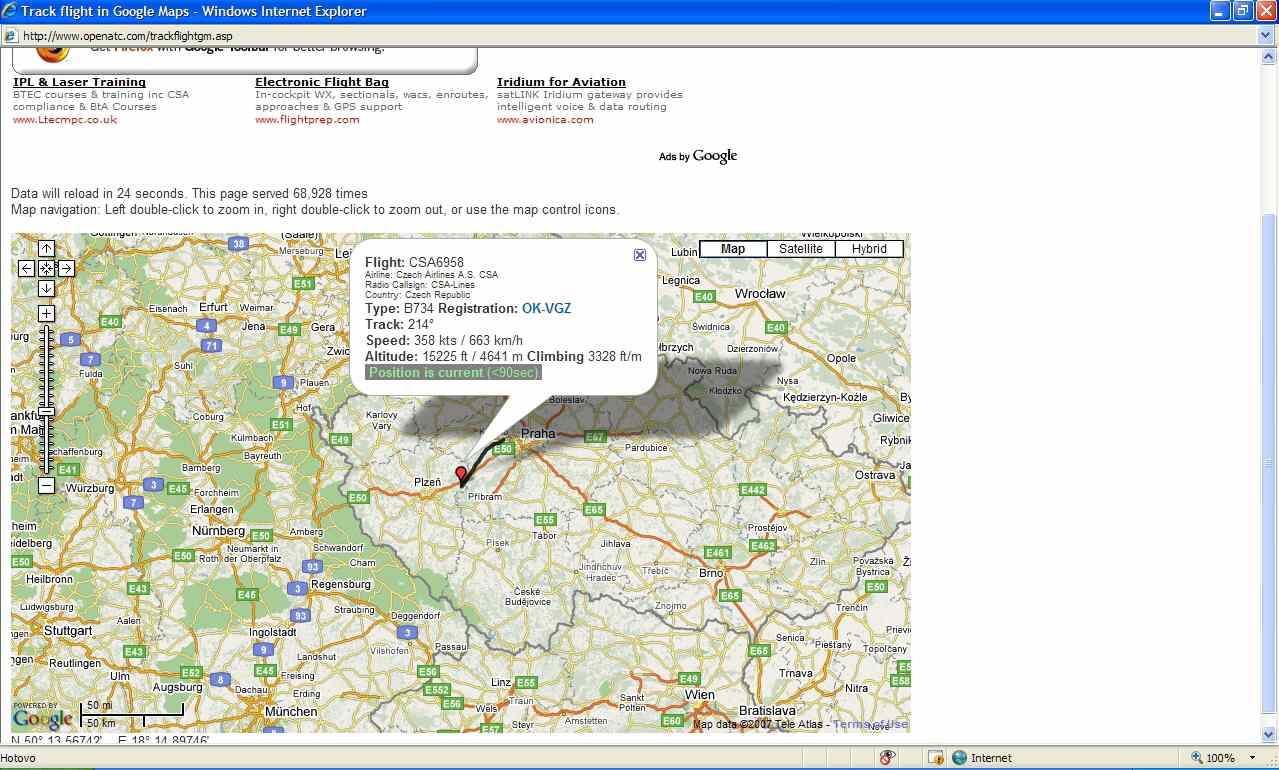
Task: Click the Praha city label on the map
Action: coord(538,434)
